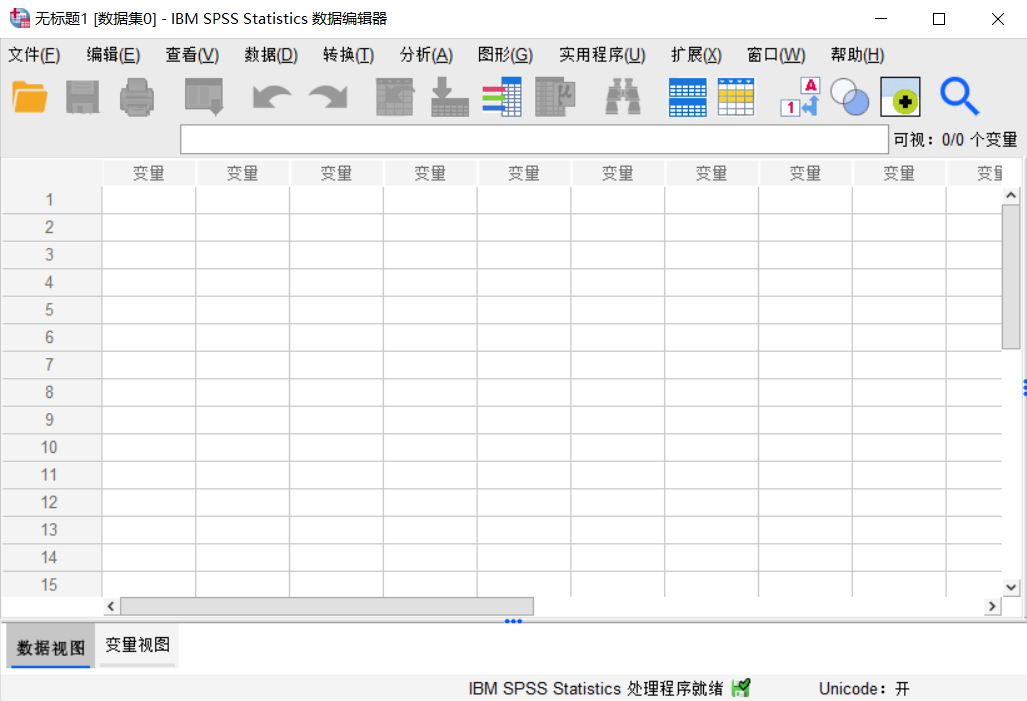This screenshot has height=701, width=1027.
Task: Open search with the magnifying glass icon
Action: 960,97
